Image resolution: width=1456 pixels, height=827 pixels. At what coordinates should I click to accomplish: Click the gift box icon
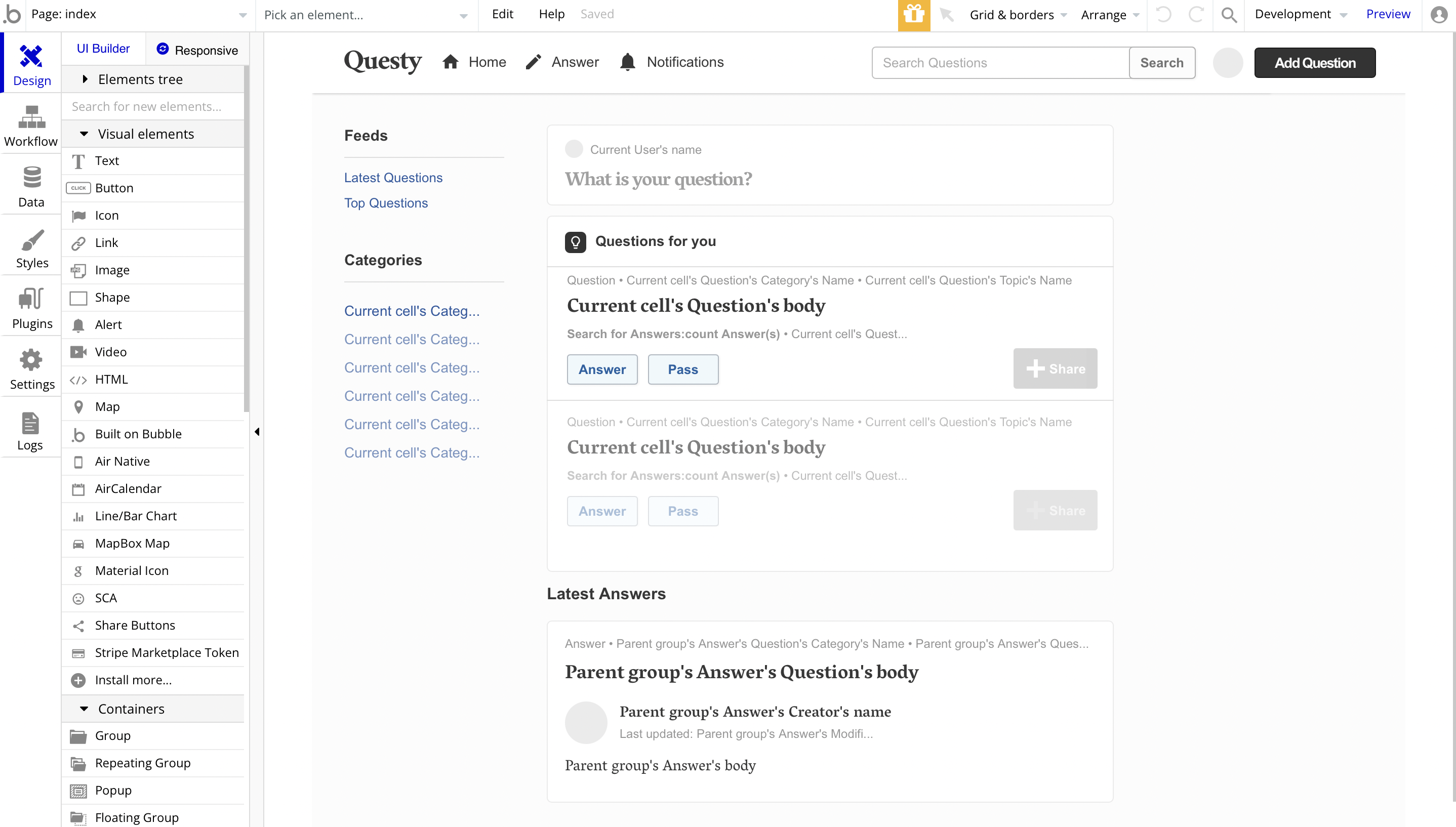[913, 15]
